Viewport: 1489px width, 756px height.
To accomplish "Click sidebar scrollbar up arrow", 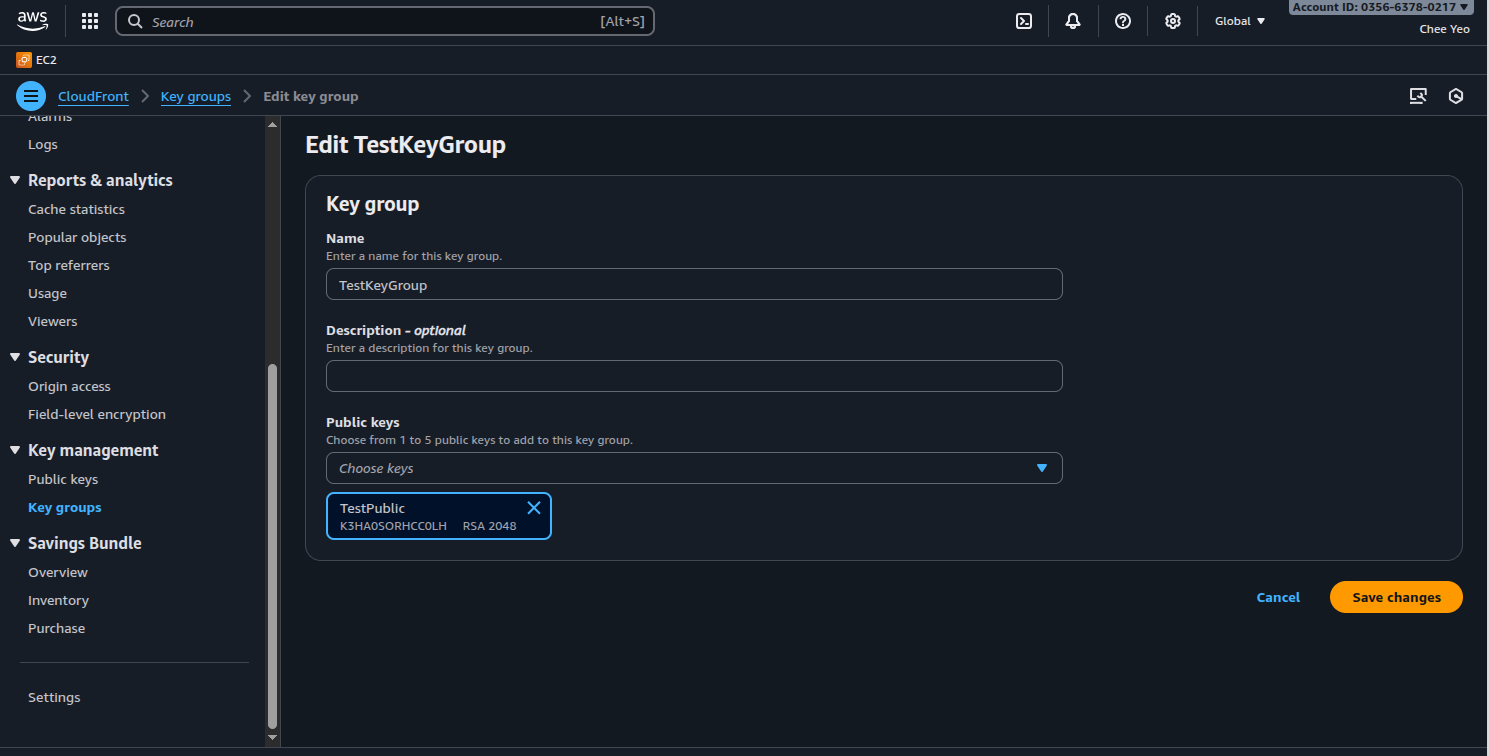I will point(273,124).
